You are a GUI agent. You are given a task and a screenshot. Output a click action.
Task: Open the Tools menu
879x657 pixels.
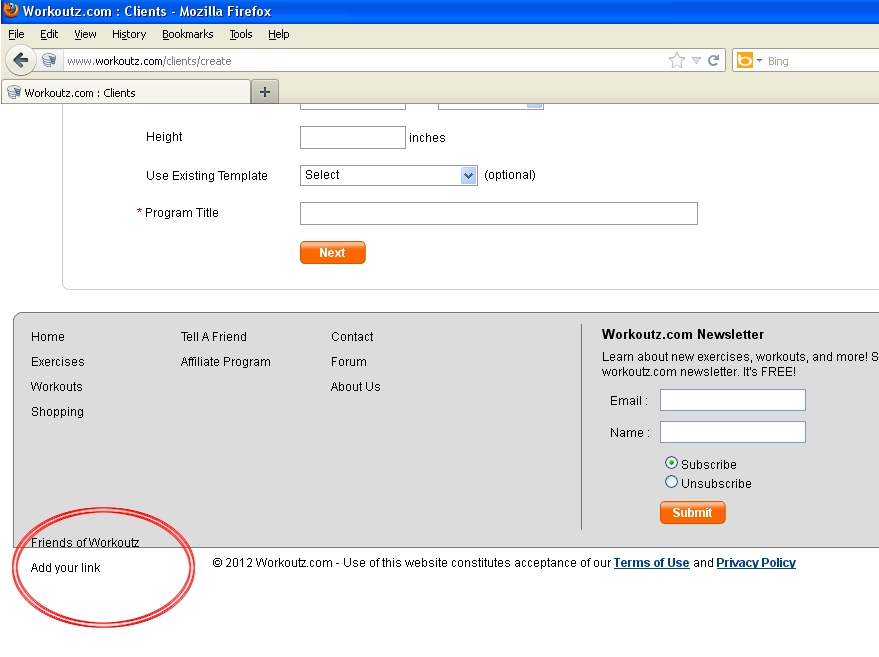tap(241, 34)
